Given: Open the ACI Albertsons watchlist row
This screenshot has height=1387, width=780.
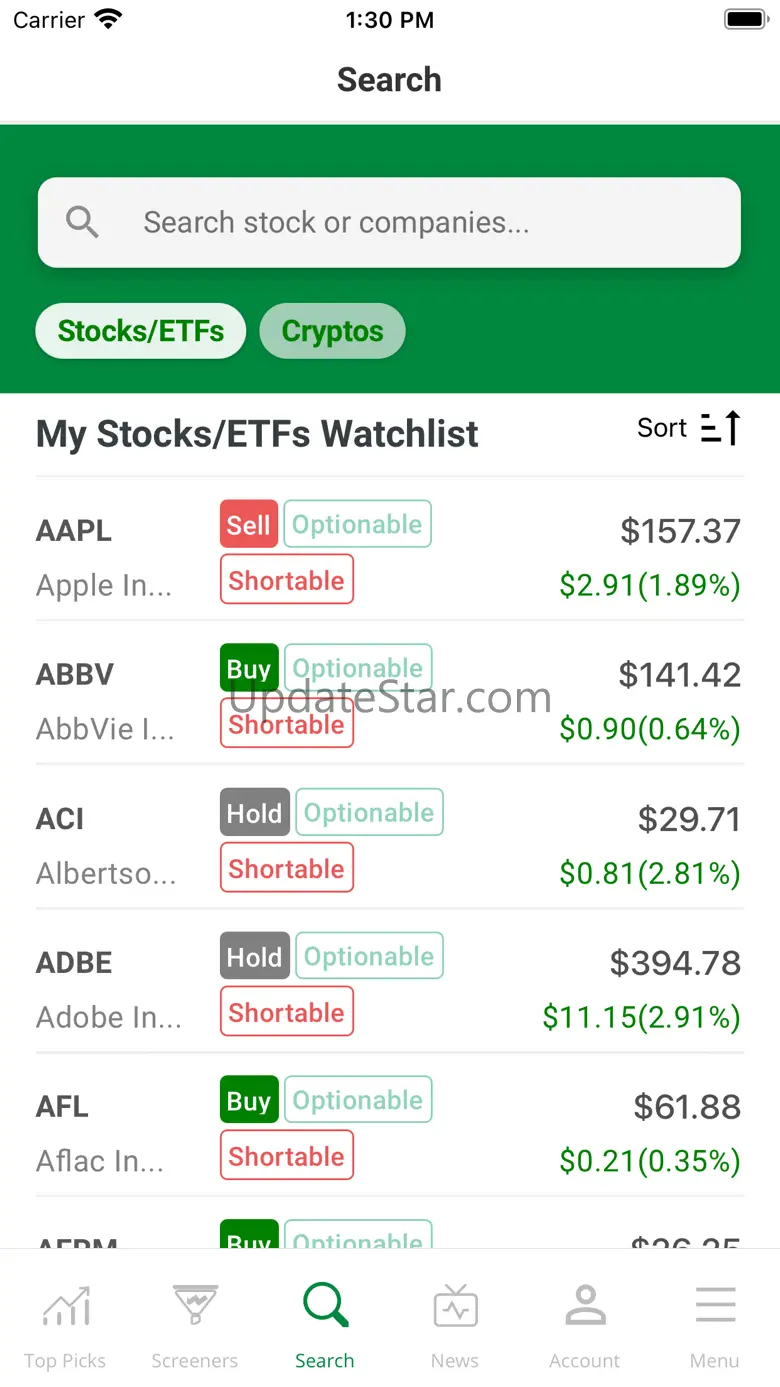Looking at the screenshot, I should click(390, 837).
